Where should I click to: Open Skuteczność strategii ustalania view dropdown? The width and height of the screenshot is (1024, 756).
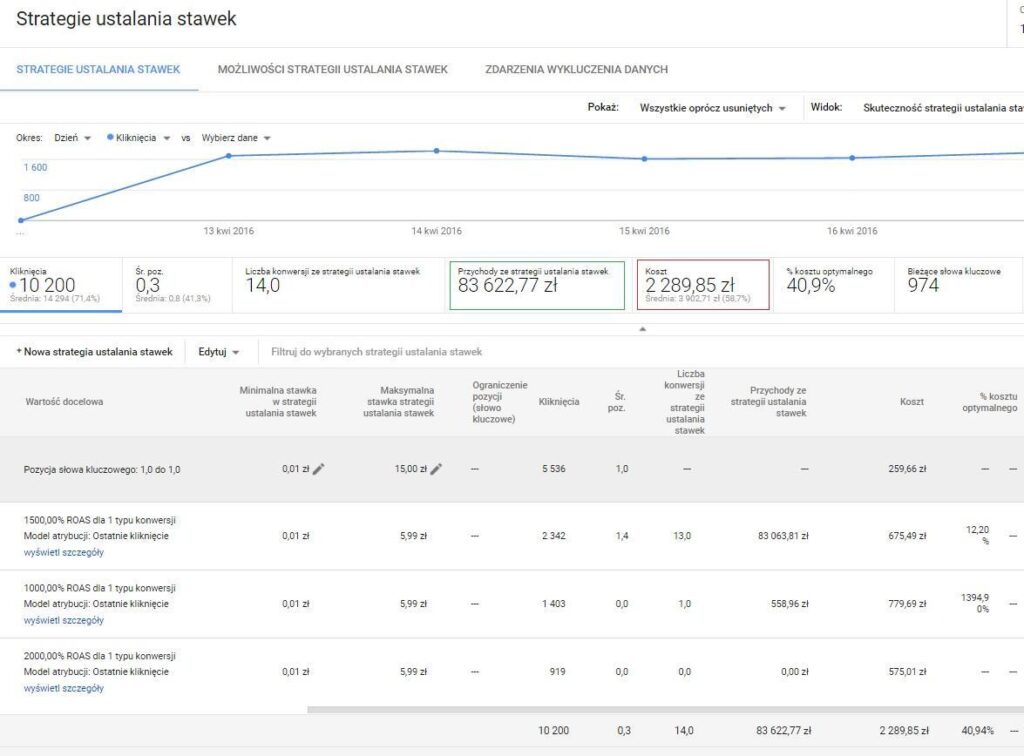coord(943,108)
